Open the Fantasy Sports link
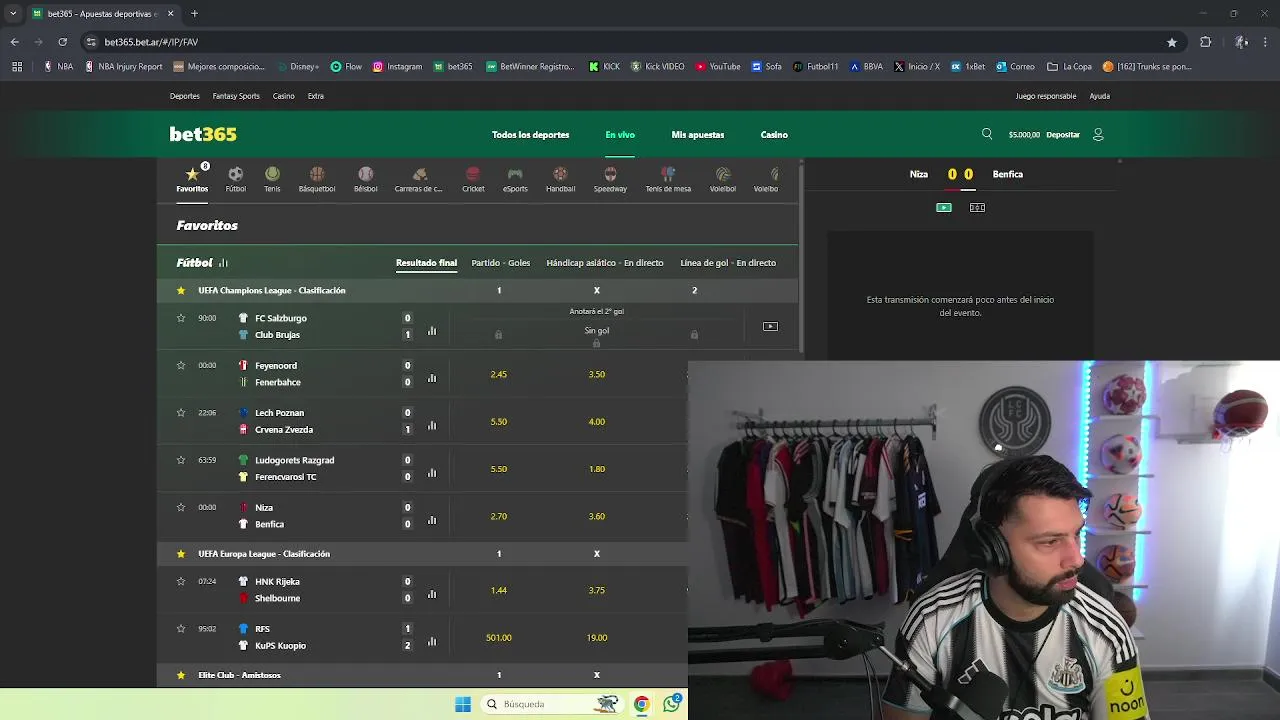Screen dimensions: 1280x720 click(x=236, y=96)
